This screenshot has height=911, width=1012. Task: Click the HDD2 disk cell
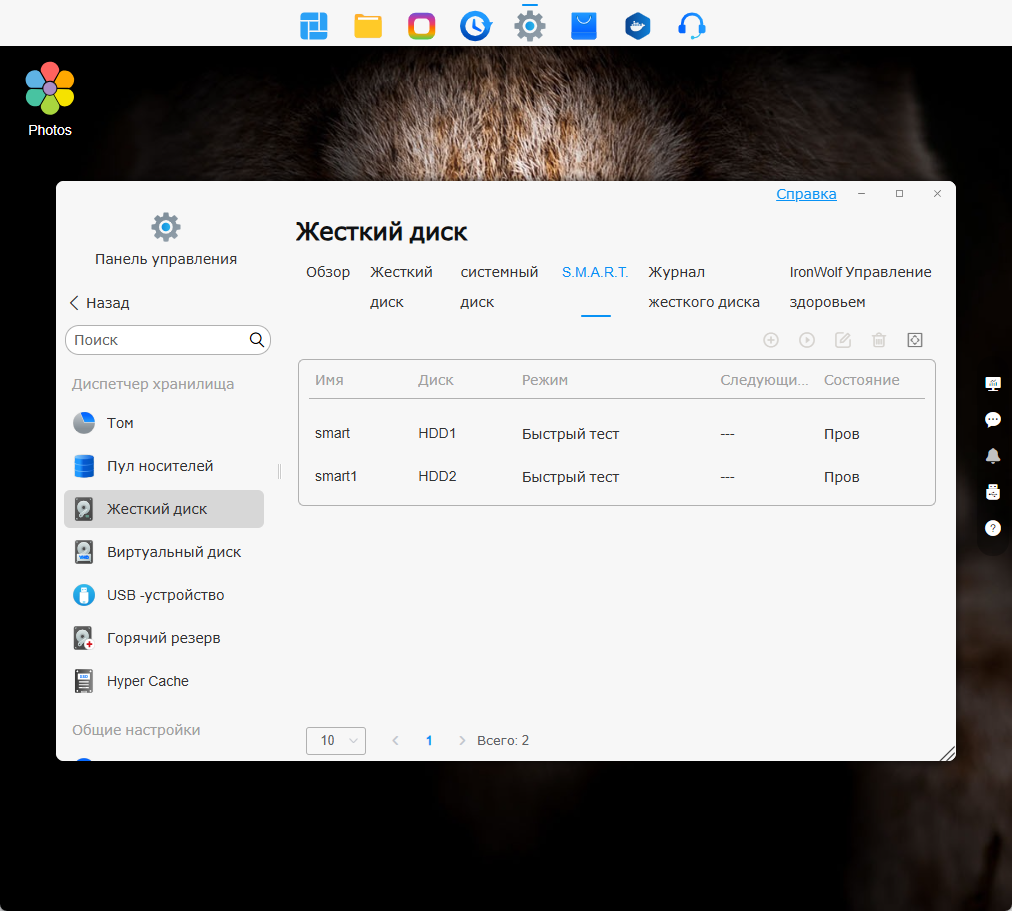tap(437, 476)
